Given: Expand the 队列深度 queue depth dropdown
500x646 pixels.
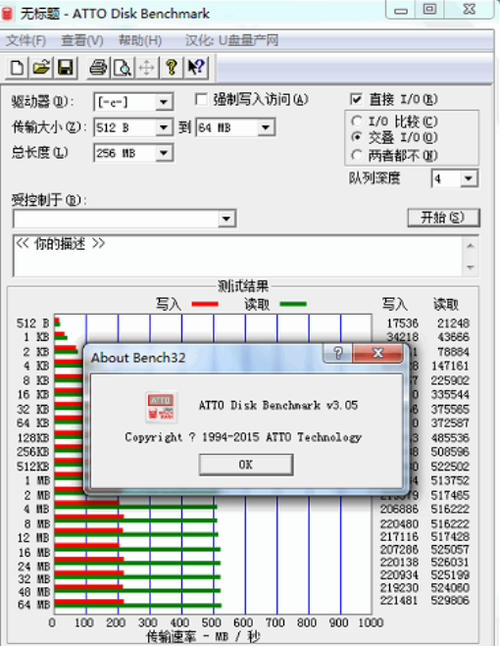Looking at the screenshot, I should point(468,179).
